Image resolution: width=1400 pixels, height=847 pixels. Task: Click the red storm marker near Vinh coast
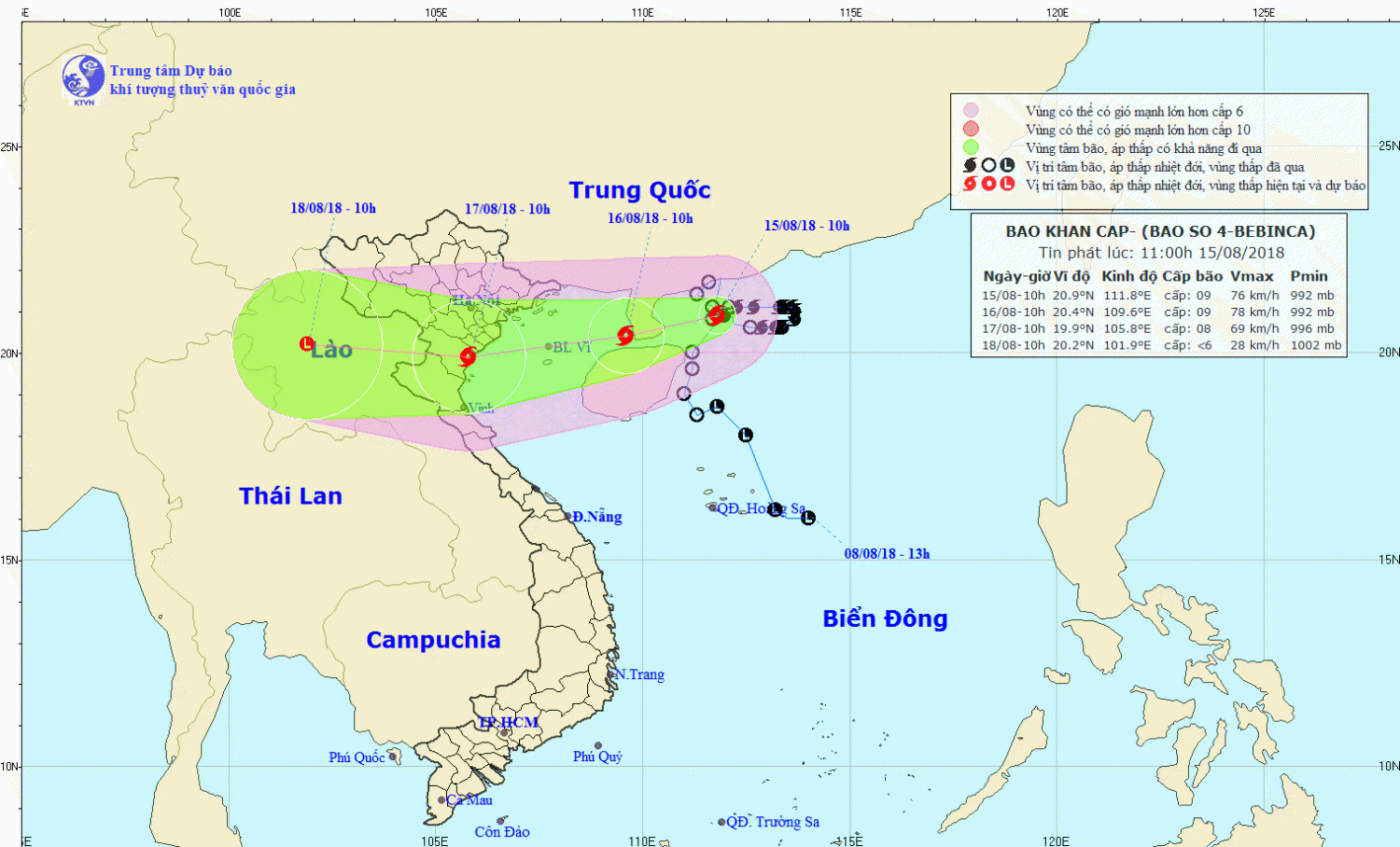(468, 355)
